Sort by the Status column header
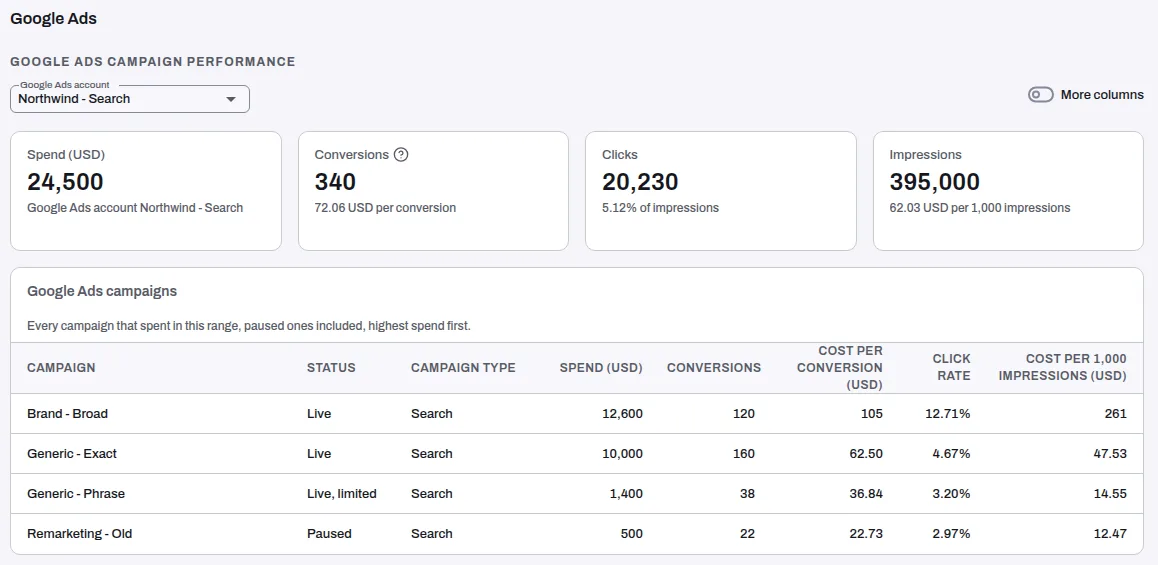The width and height of the screenshot is (1158, 565). click(331, 368)
